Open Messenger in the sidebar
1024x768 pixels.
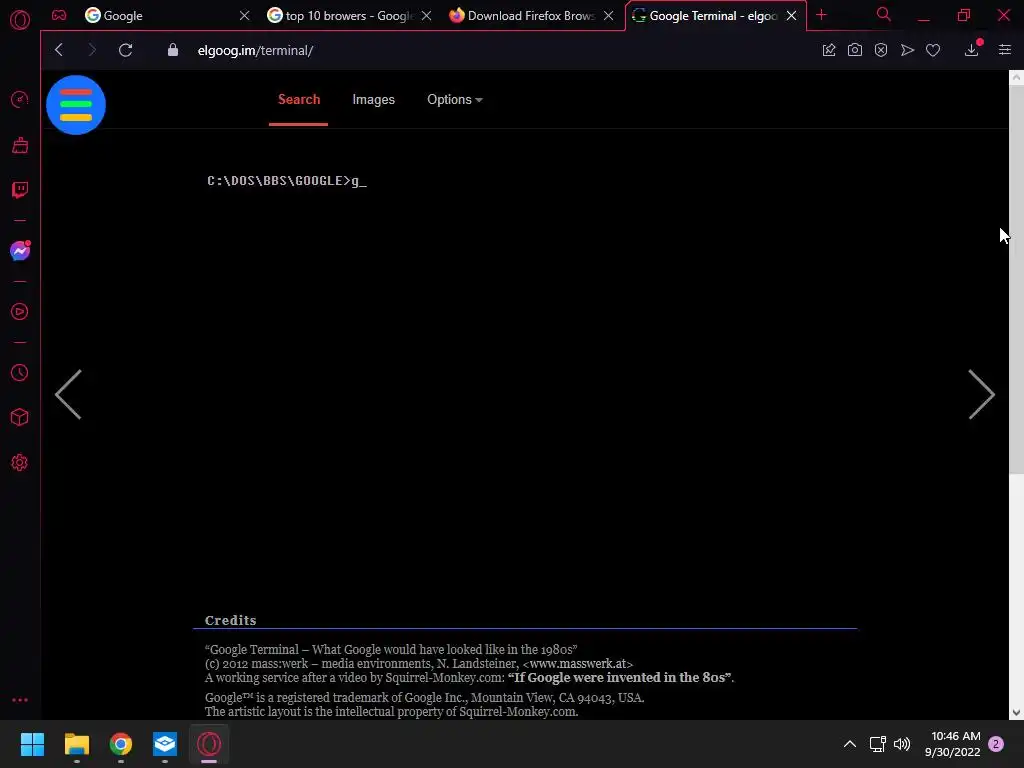(x=20, y=251)
